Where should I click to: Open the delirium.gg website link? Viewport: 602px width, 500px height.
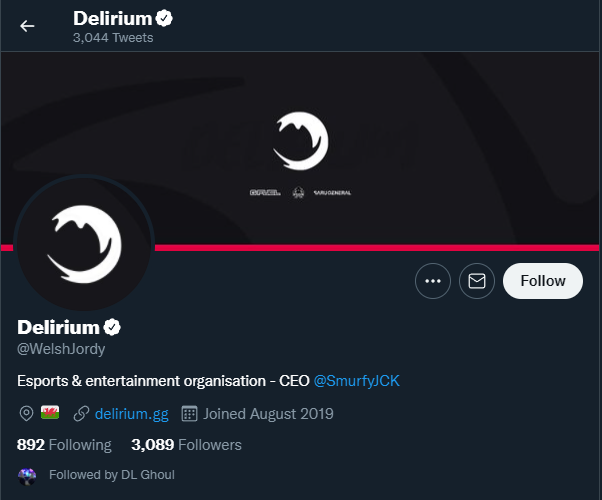pos(131,413)
